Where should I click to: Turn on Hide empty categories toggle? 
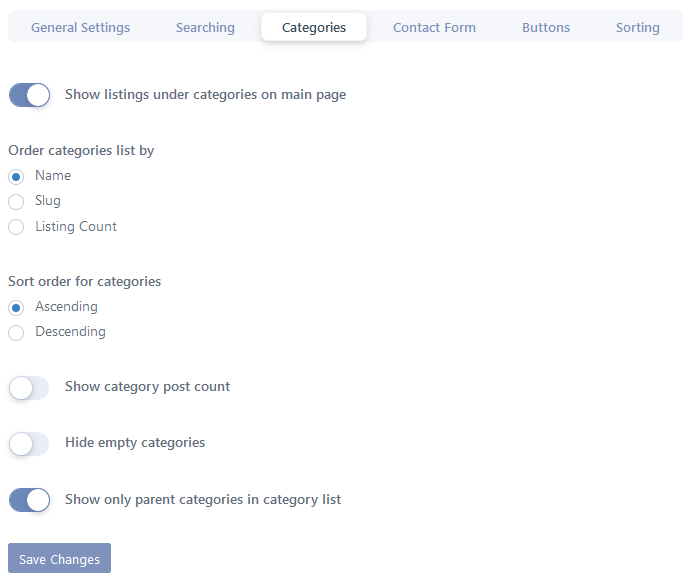(29, 444)
